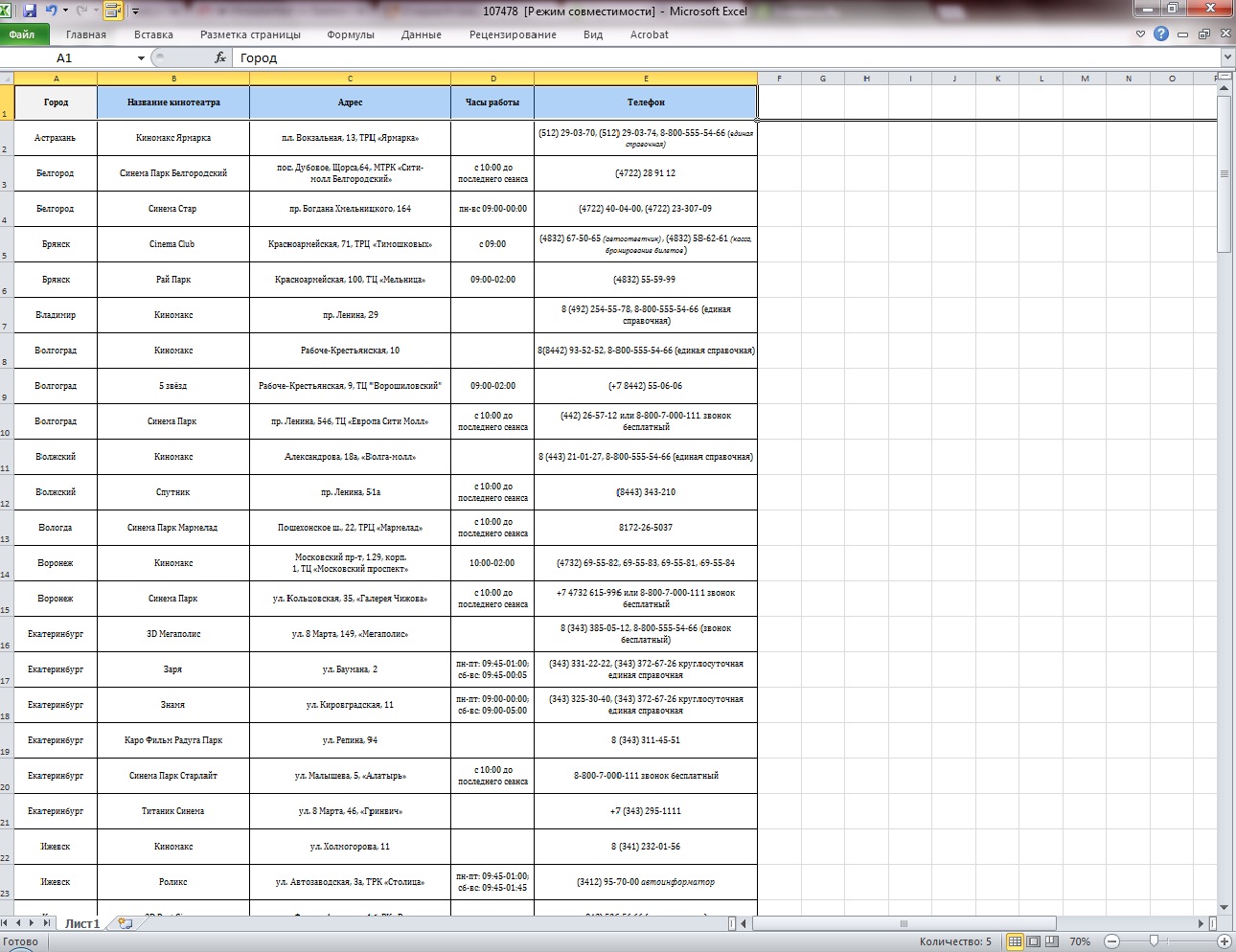This screenshot has width=1236, height=952.
Task: Click the greyed-out Redo arrow
Action: click(x=81, y=11)
